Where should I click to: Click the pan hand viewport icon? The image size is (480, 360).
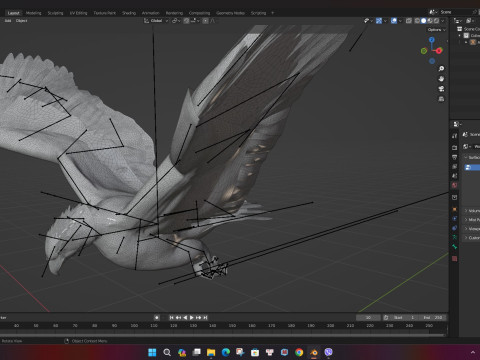pyautogui.click(x=441, y=79)
